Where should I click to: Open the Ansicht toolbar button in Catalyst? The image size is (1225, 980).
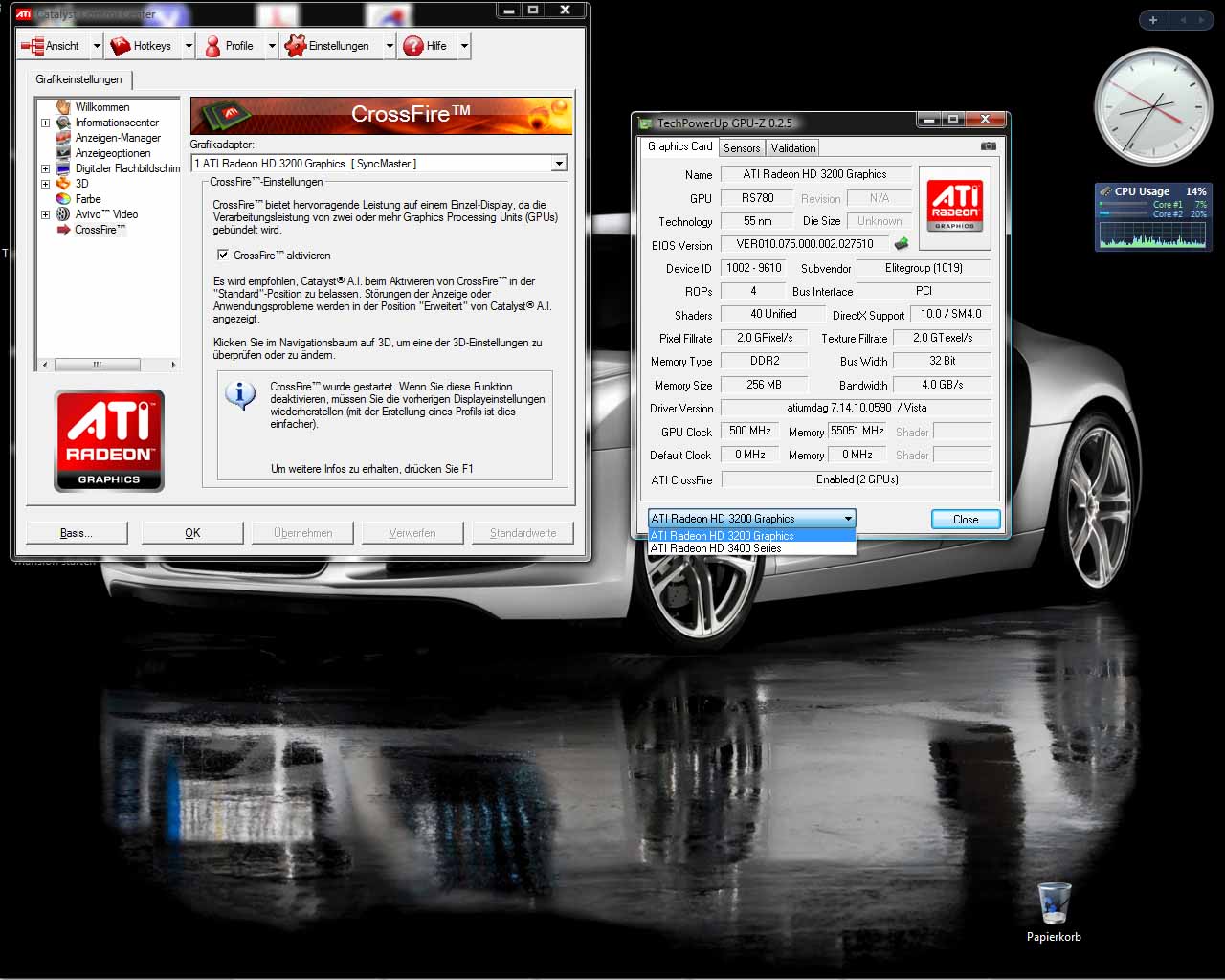pyautogui.click(x=54, y=46)
